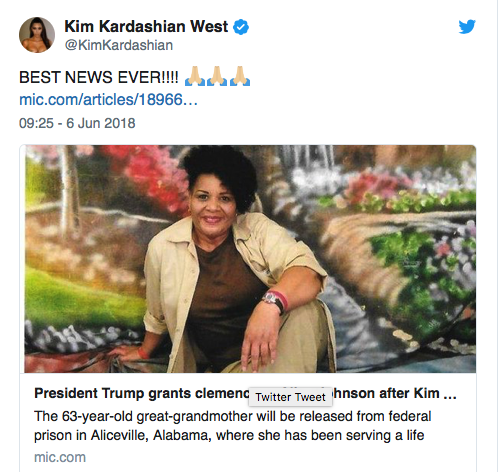Click the blue verified checkmark badge

(241, 27)
